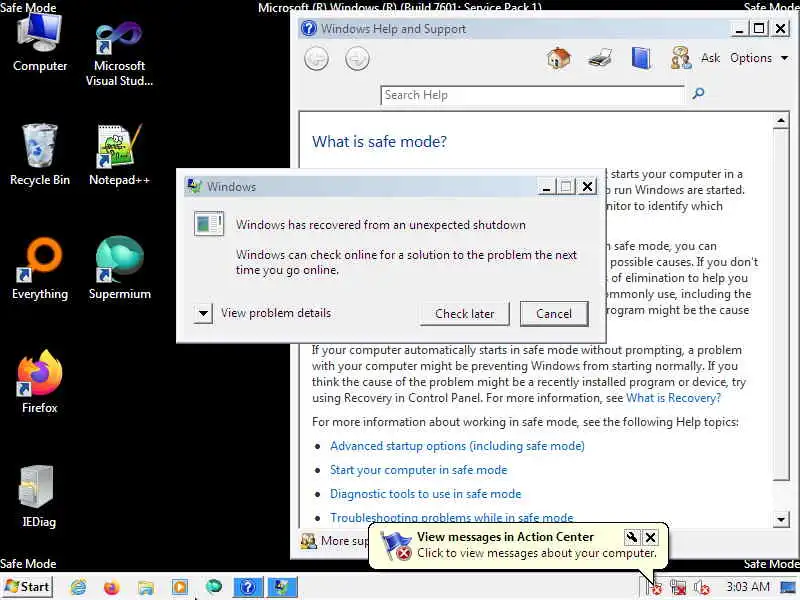Open Windows Explorer taskbar folder
The height and width of the screenshot is (600, 800).
[x=145, y=587]
